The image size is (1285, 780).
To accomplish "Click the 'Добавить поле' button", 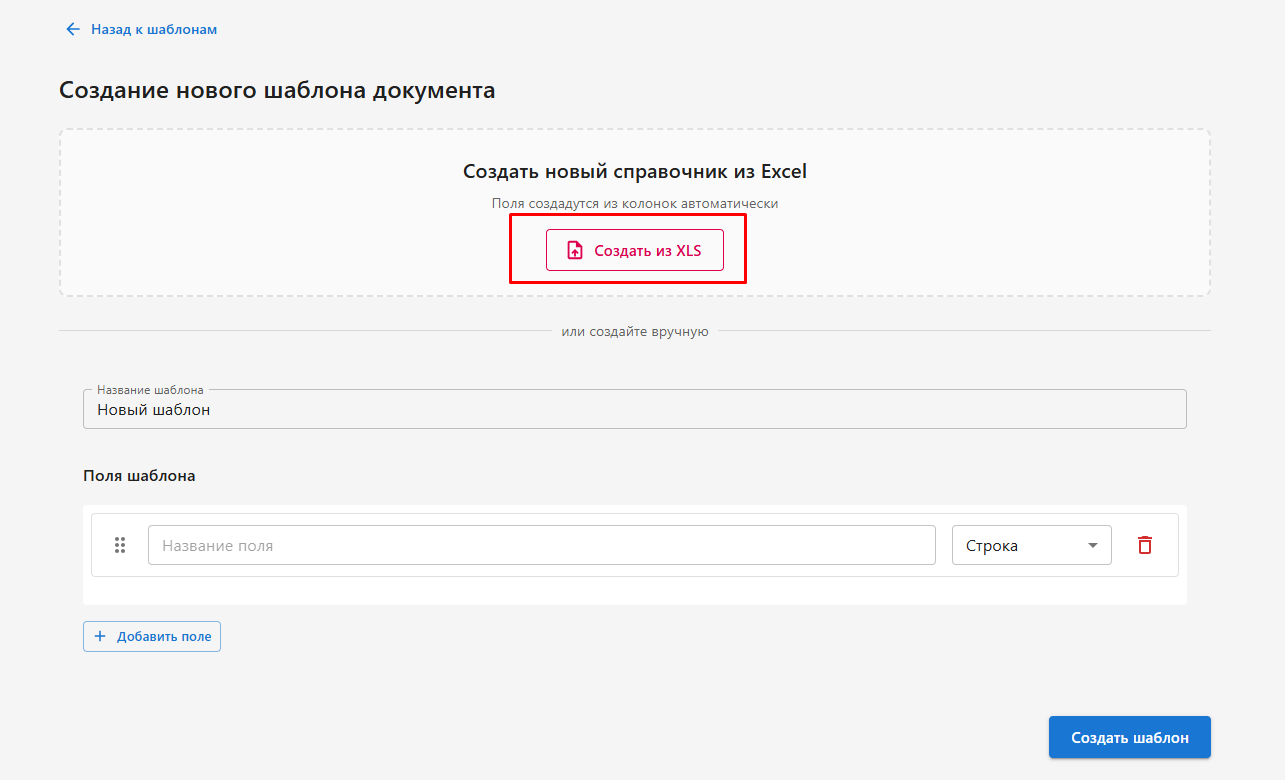I will tap(152, 636).
